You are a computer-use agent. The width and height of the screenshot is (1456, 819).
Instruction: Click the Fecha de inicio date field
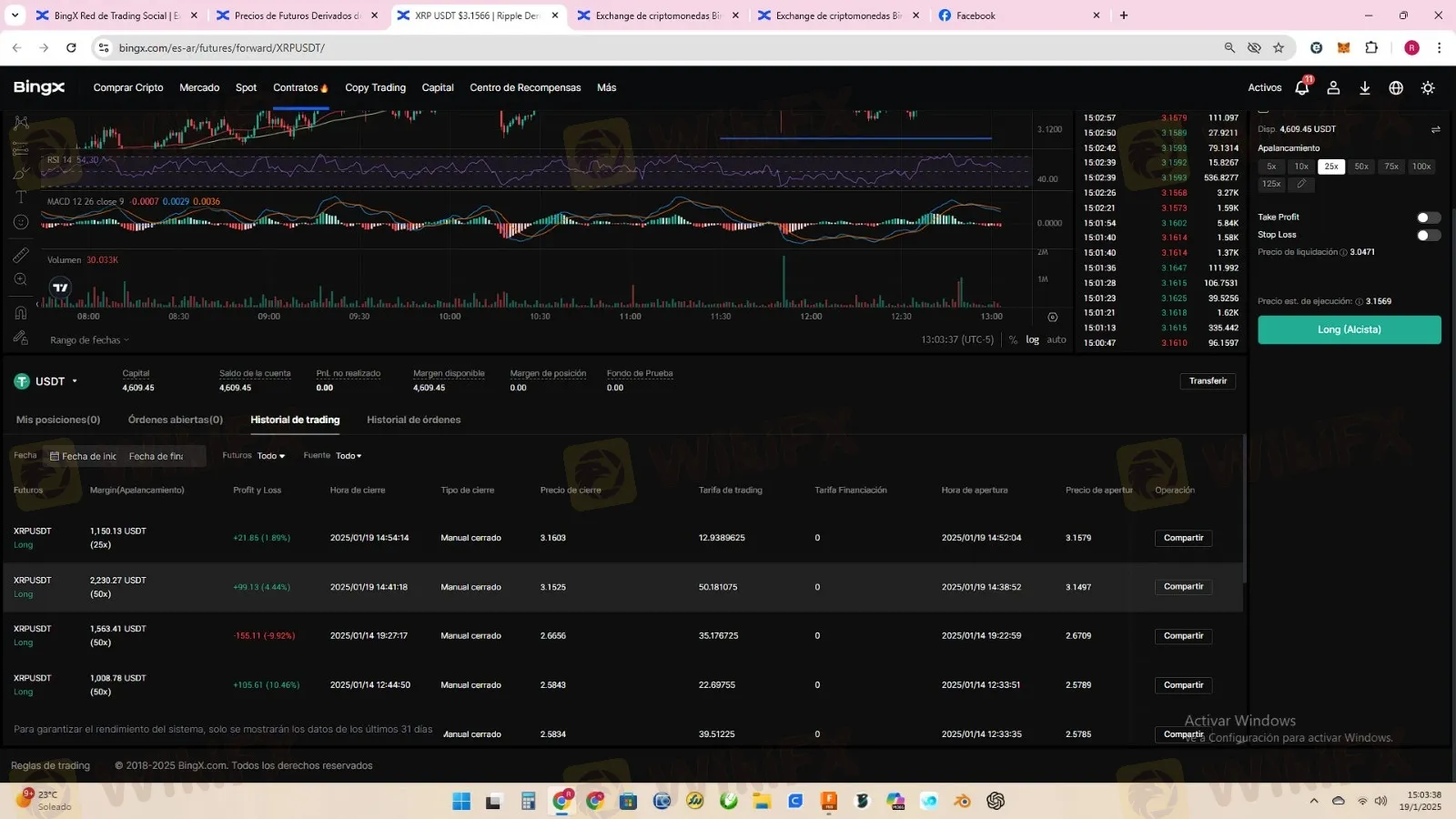pyautogui.click(x=84, y=456)
